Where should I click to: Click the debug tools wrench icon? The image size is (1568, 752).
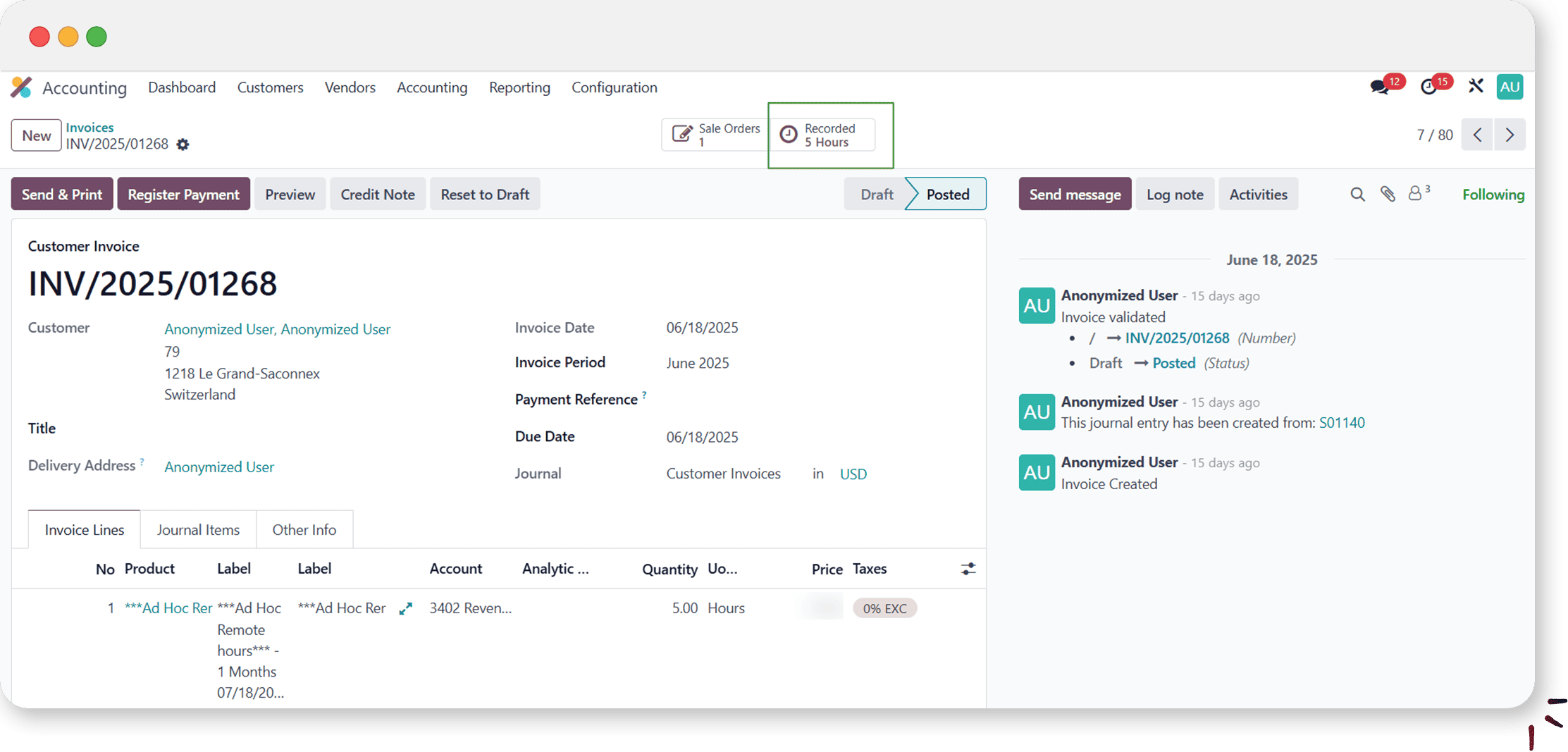1476,87
